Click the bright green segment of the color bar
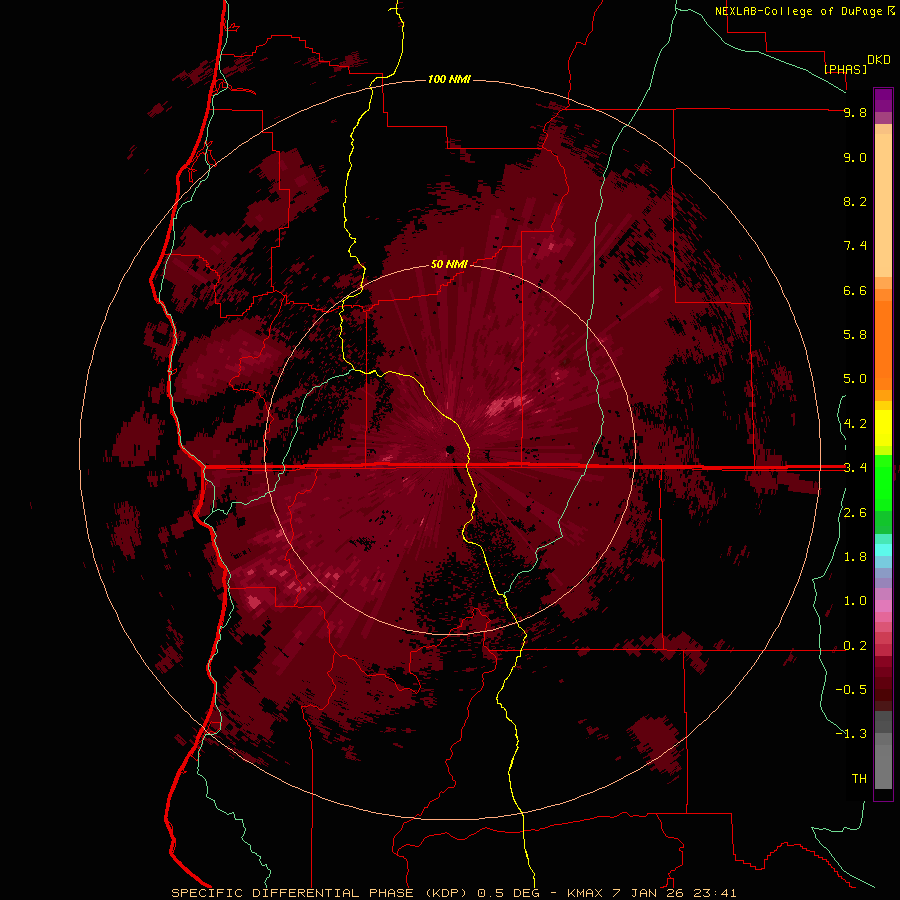900x900 pixels. point(883,482)
